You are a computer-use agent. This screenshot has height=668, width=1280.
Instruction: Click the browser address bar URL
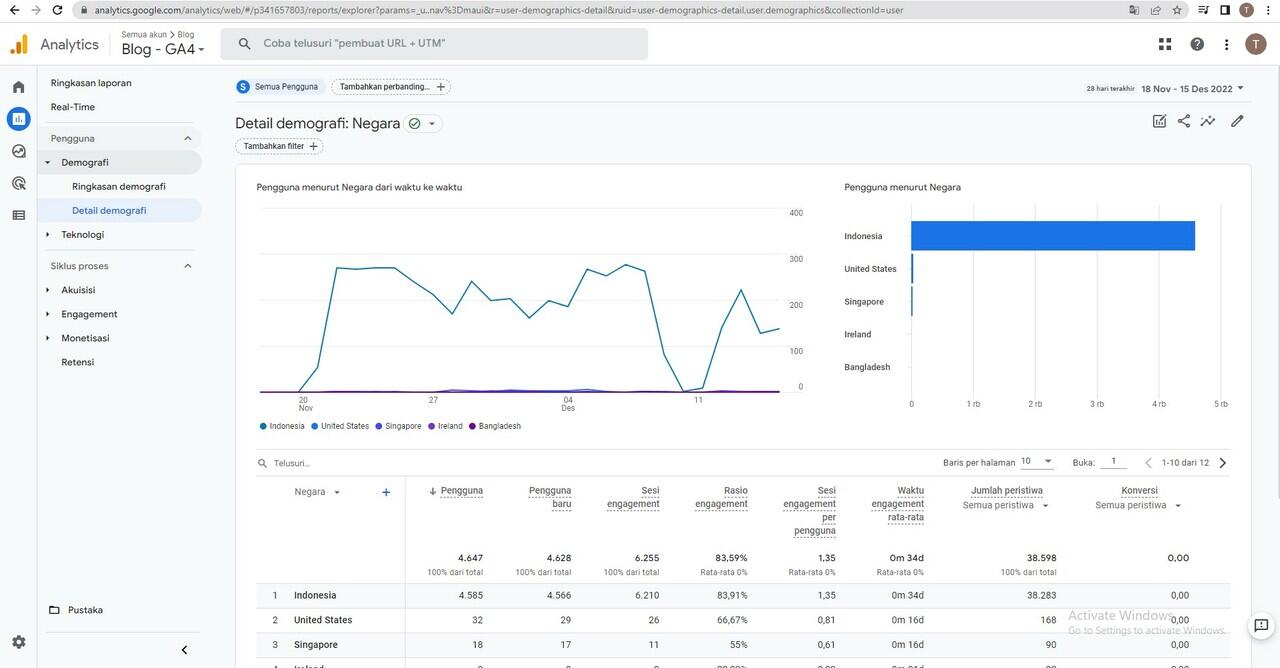coord(498,10)
